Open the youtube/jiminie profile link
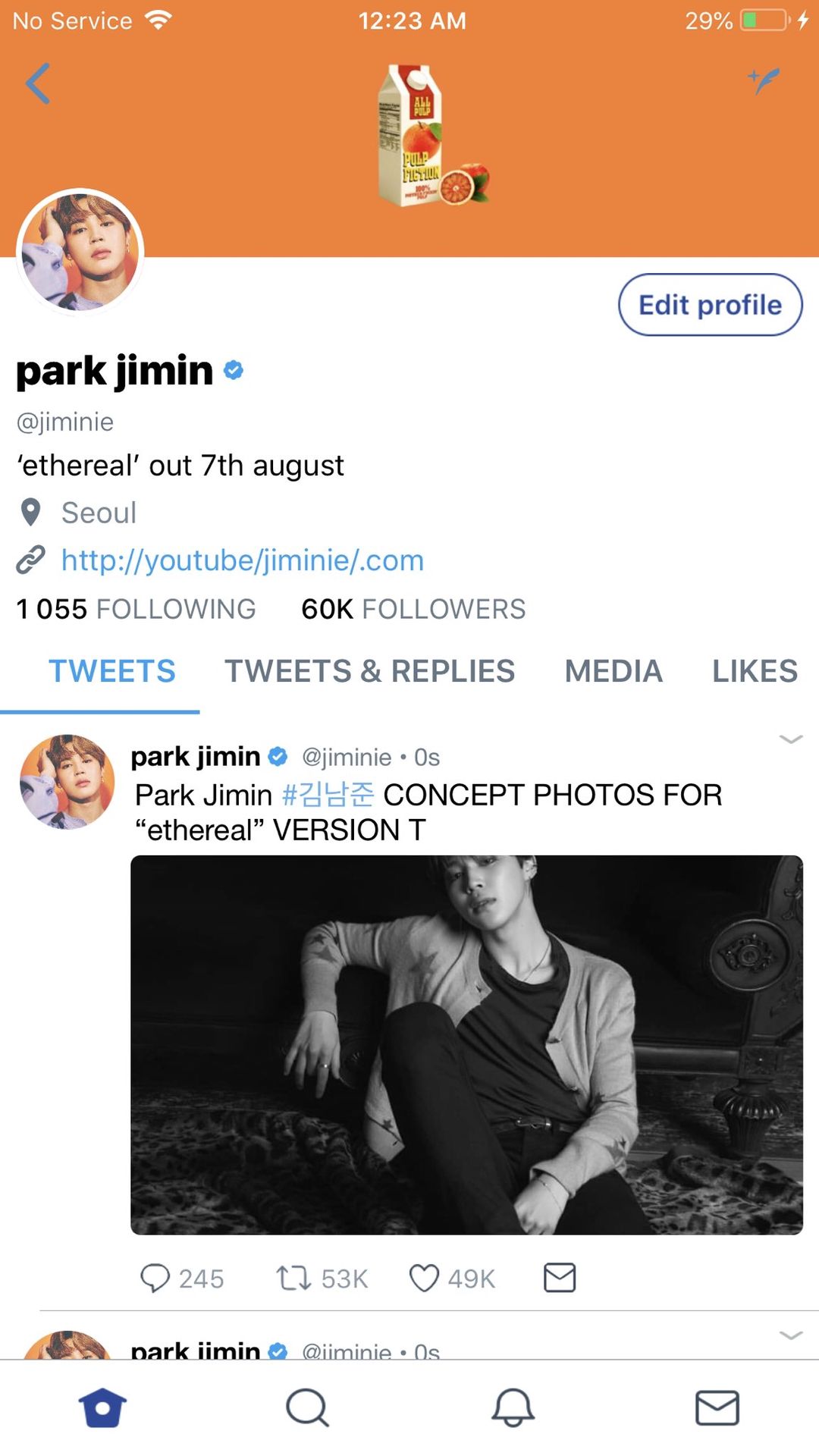Viewport: 819px width, 1456px height. [242, 560]
